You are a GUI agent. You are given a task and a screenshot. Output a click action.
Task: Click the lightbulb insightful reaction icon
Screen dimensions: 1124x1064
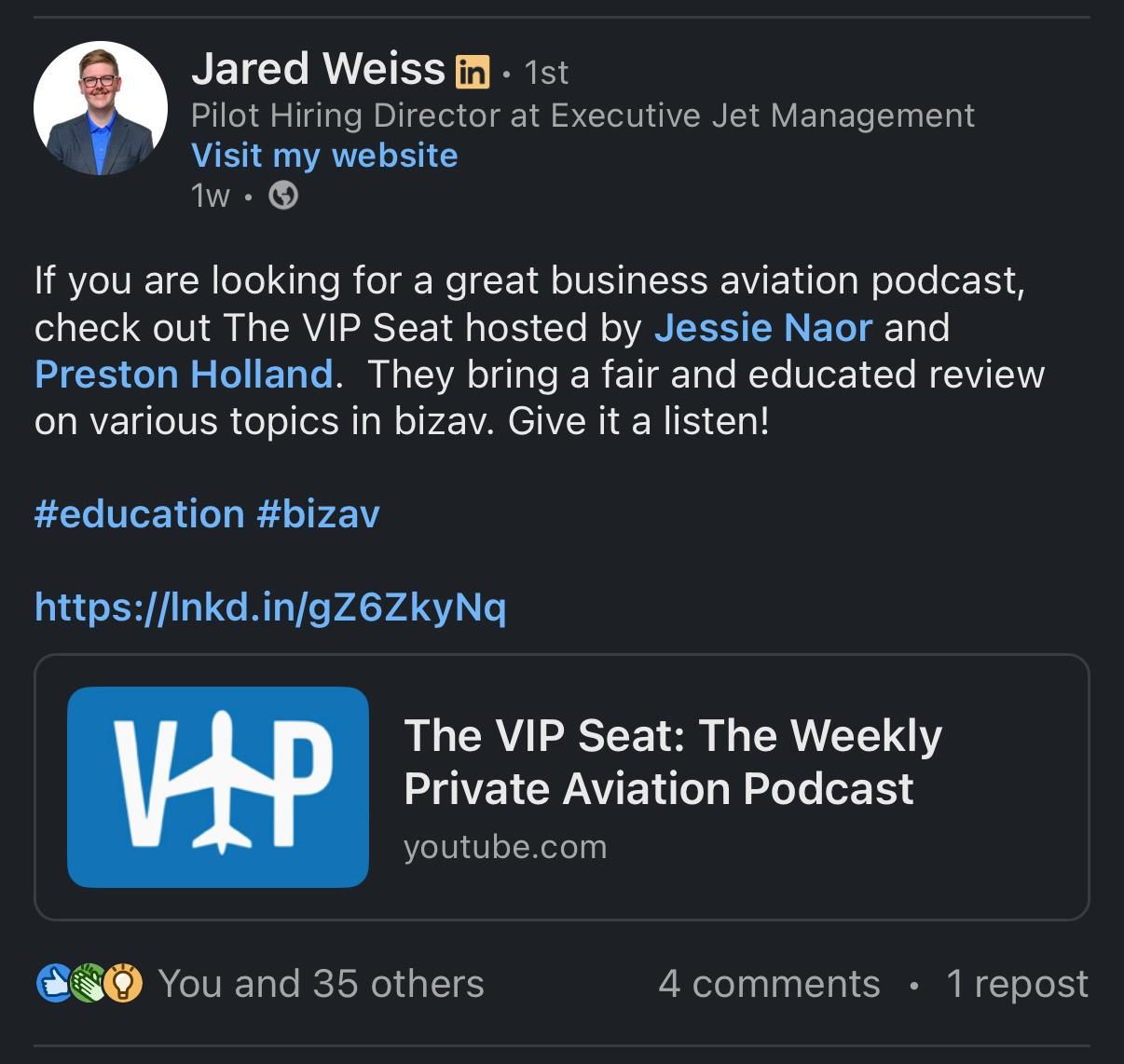(x=123, y=984)
